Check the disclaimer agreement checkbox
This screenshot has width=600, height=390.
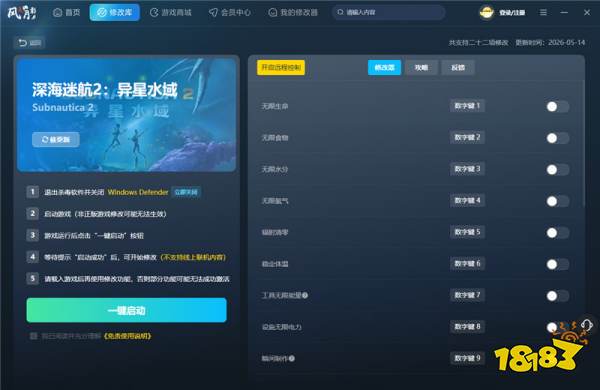(x=33, y=336)
